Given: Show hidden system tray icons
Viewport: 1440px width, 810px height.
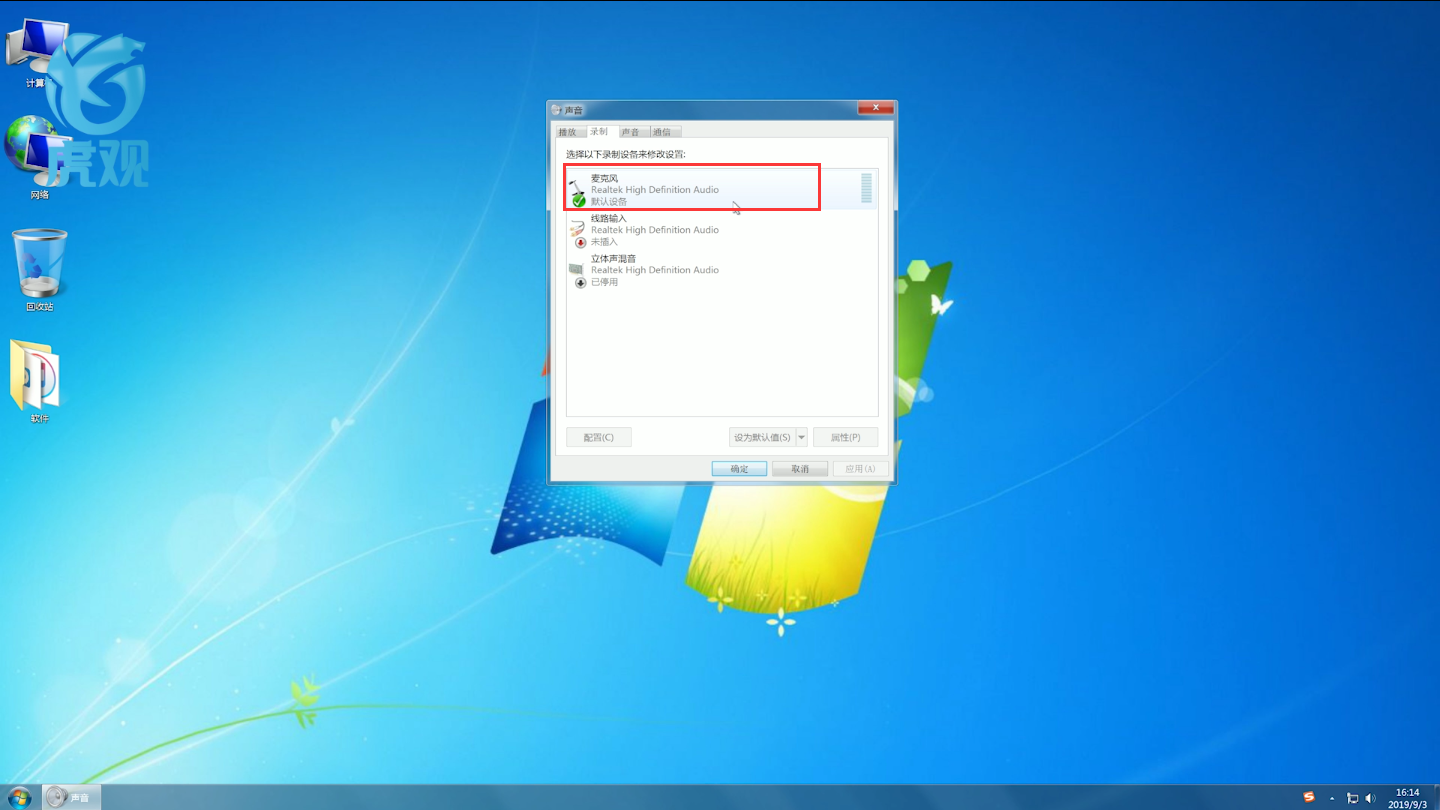Looking at the screenshot, I should tap(1334, 798).
